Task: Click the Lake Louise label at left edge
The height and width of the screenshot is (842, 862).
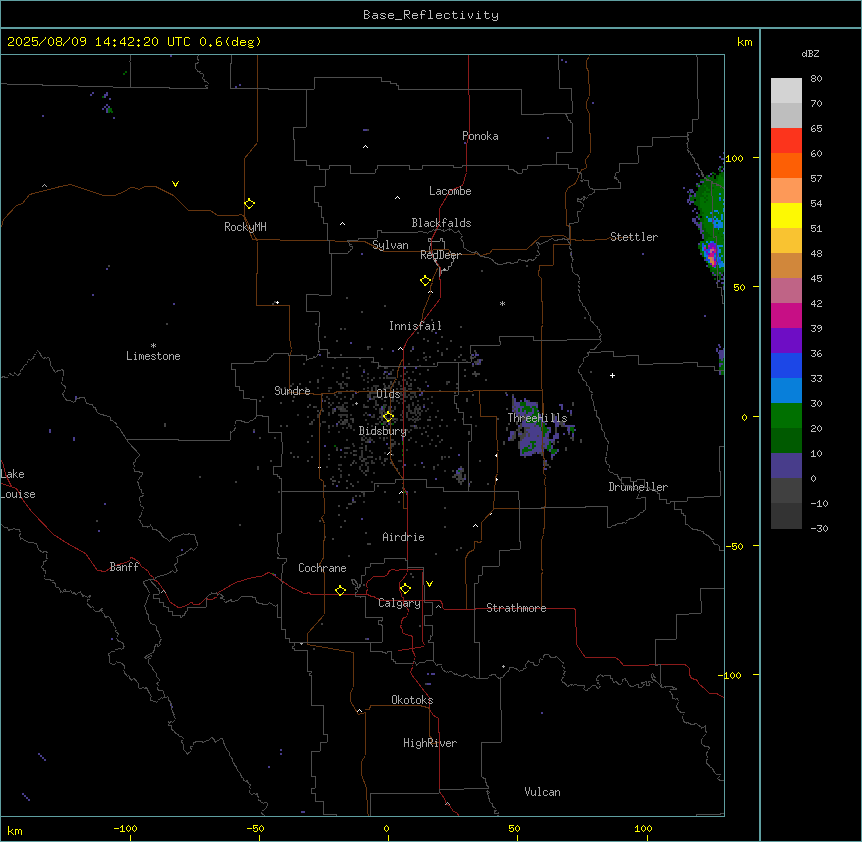Action: pos(18,484)
